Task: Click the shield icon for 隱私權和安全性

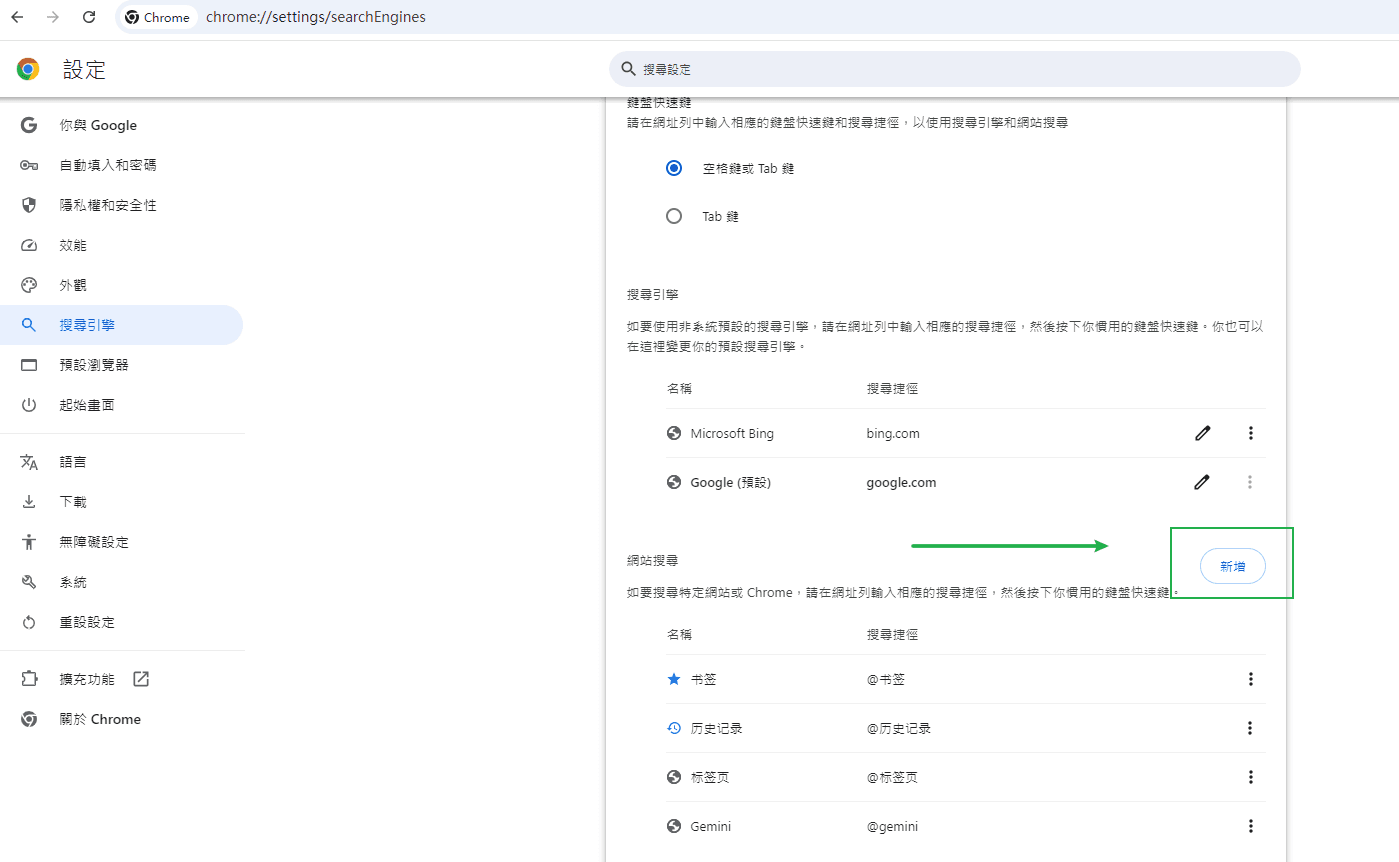Action: coord(29,205)
